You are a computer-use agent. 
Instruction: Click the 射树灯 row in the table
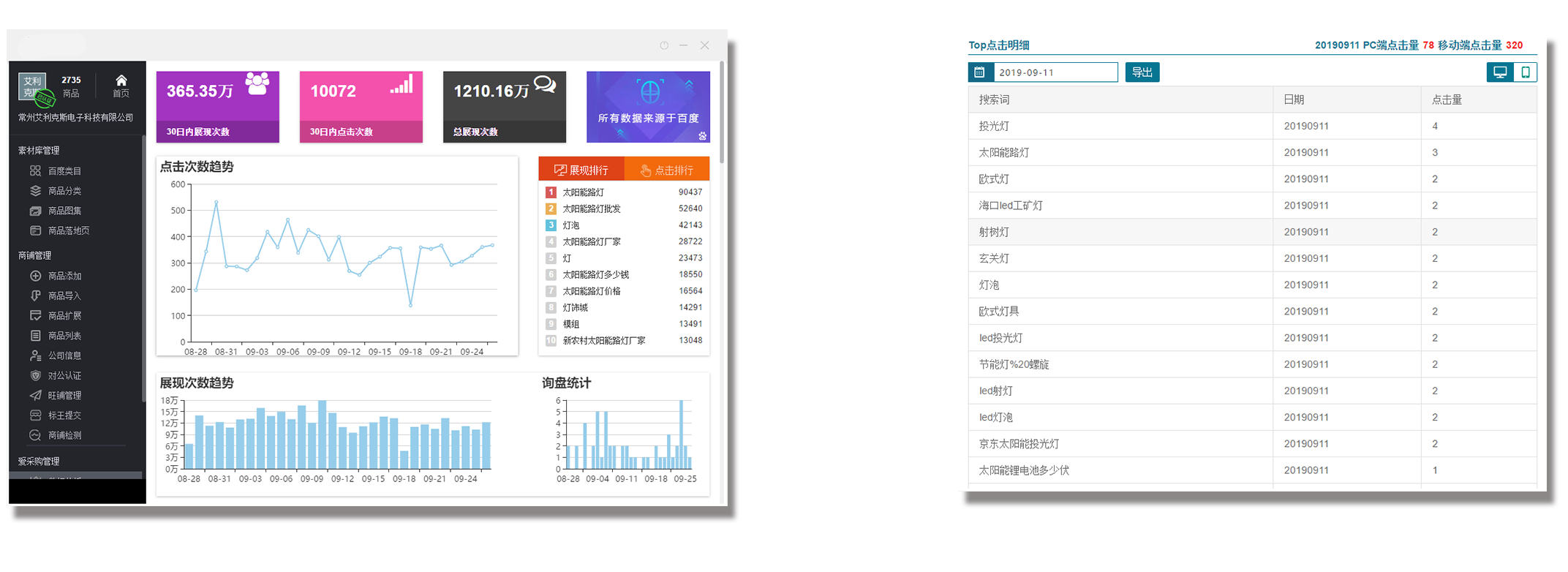tap(994, 232)
